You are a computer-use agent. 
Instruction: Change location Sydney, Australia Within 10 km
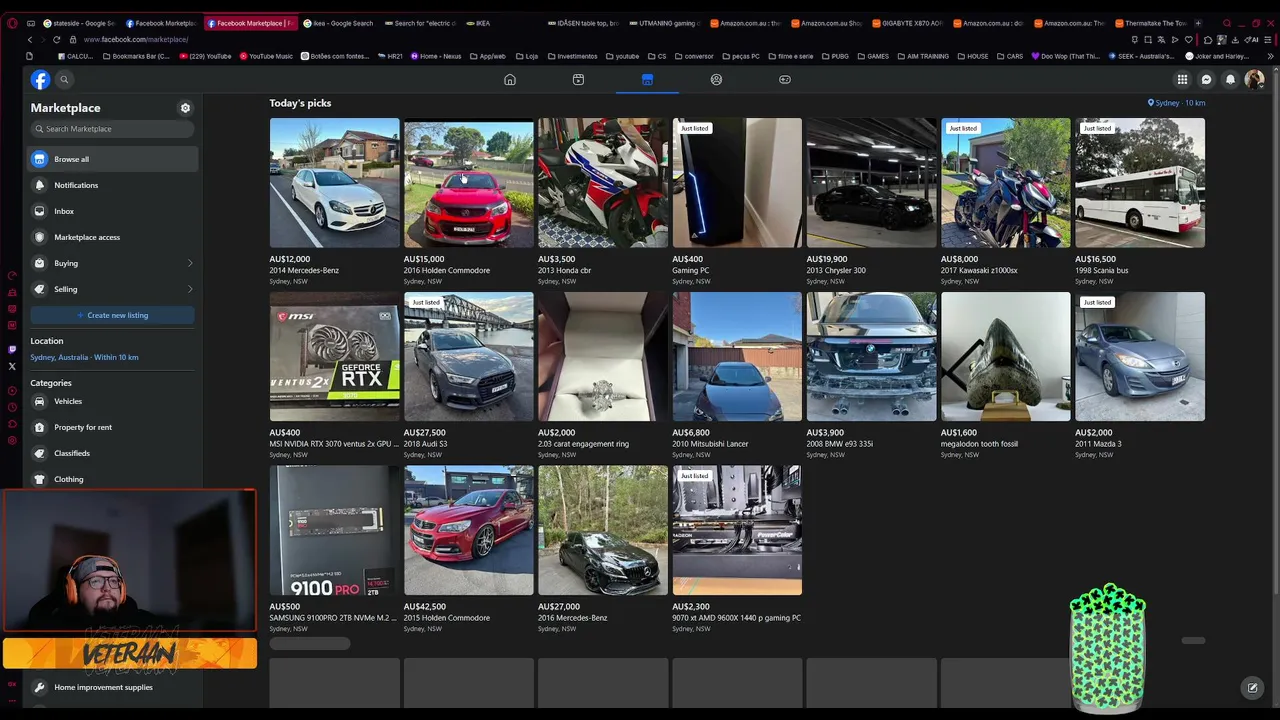pos(84,357)
